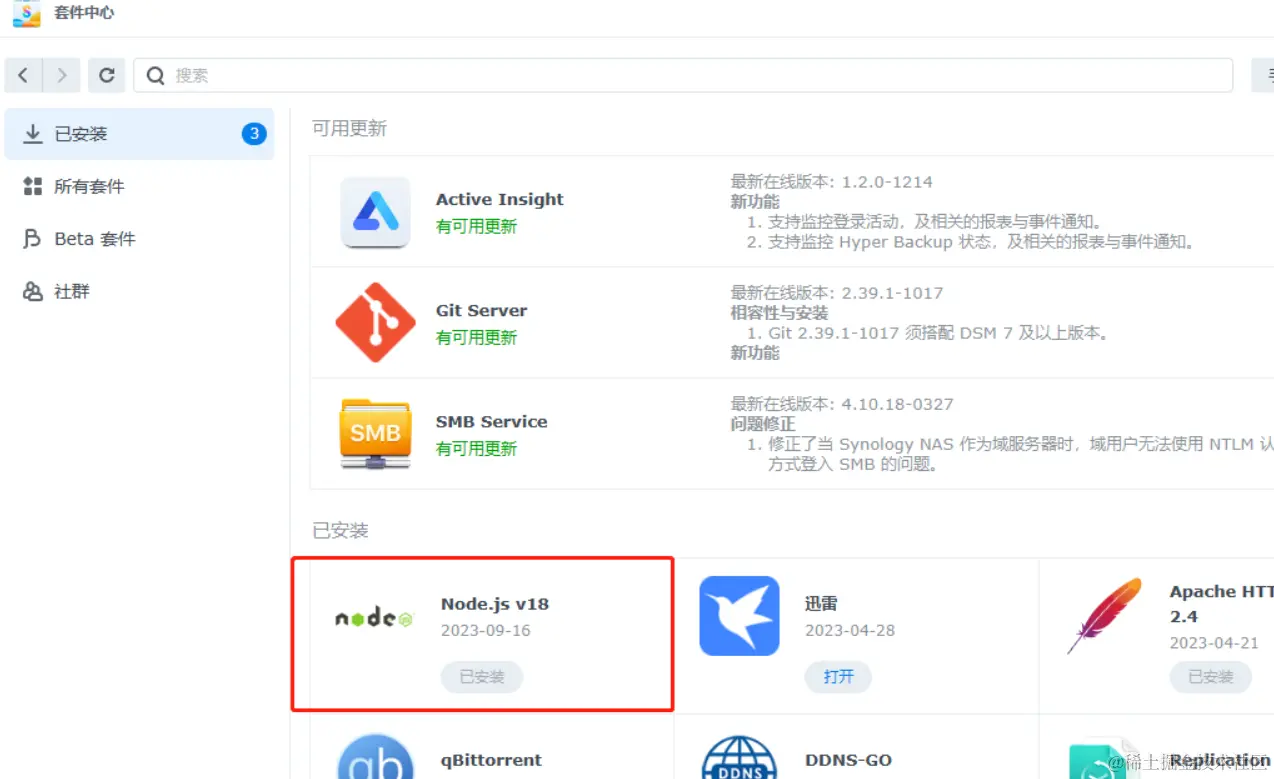Go forward with the right arrow button

pyautogui.click(x=62, y=75)
